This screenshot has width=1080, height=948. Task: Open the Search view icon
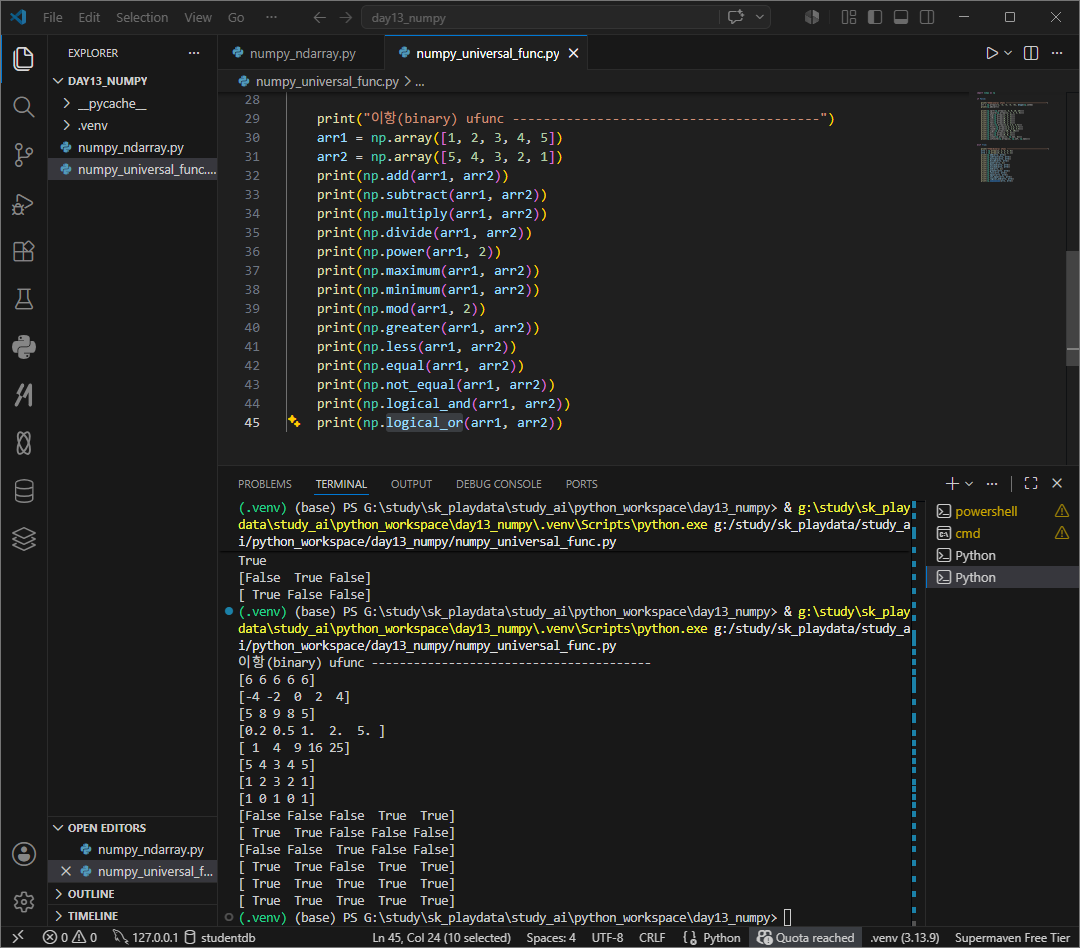coord(23,107)
